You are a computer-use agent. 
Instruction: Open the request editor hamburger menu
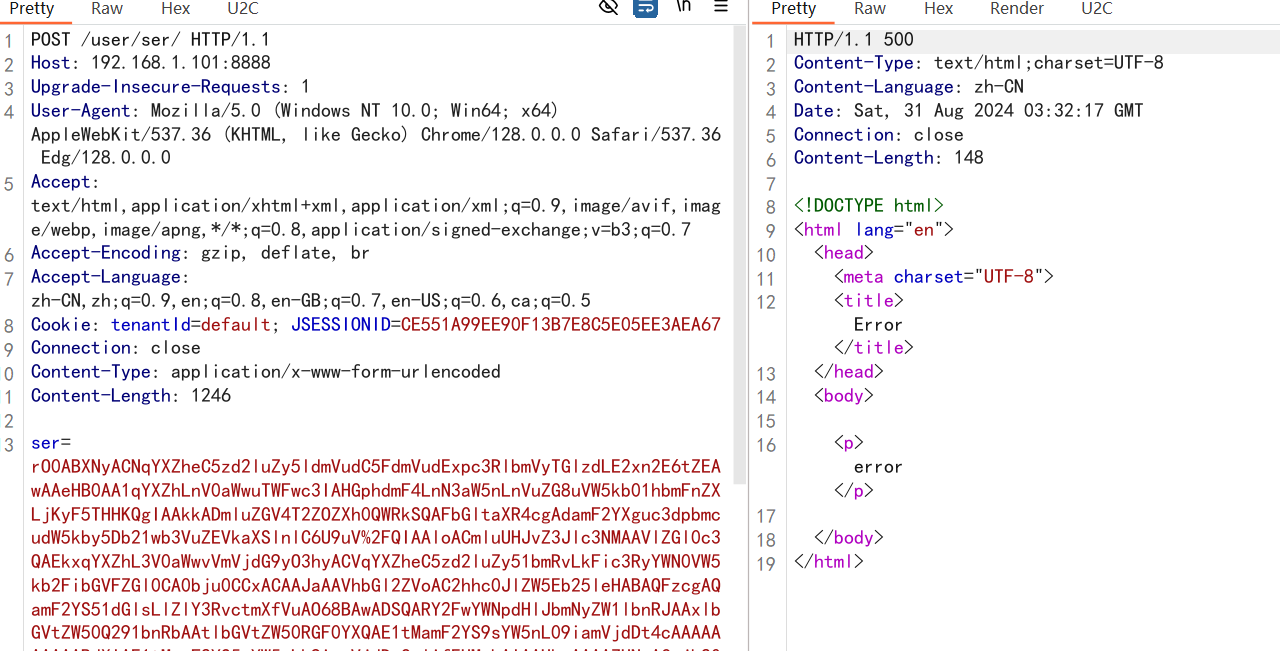pyautogui.click(x=721, y=7)
